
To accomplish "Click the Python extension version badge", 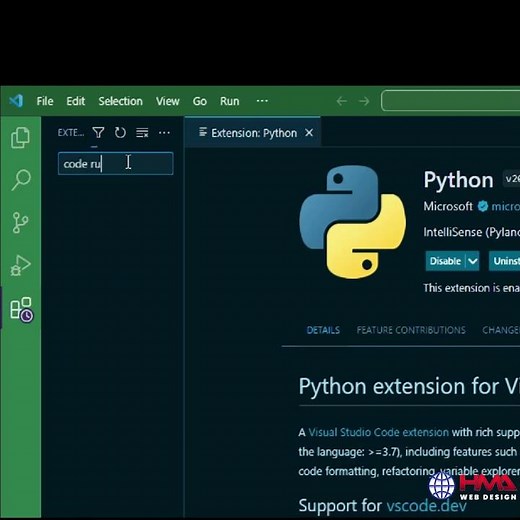I will pyautogui.click(x=512, y=179).
